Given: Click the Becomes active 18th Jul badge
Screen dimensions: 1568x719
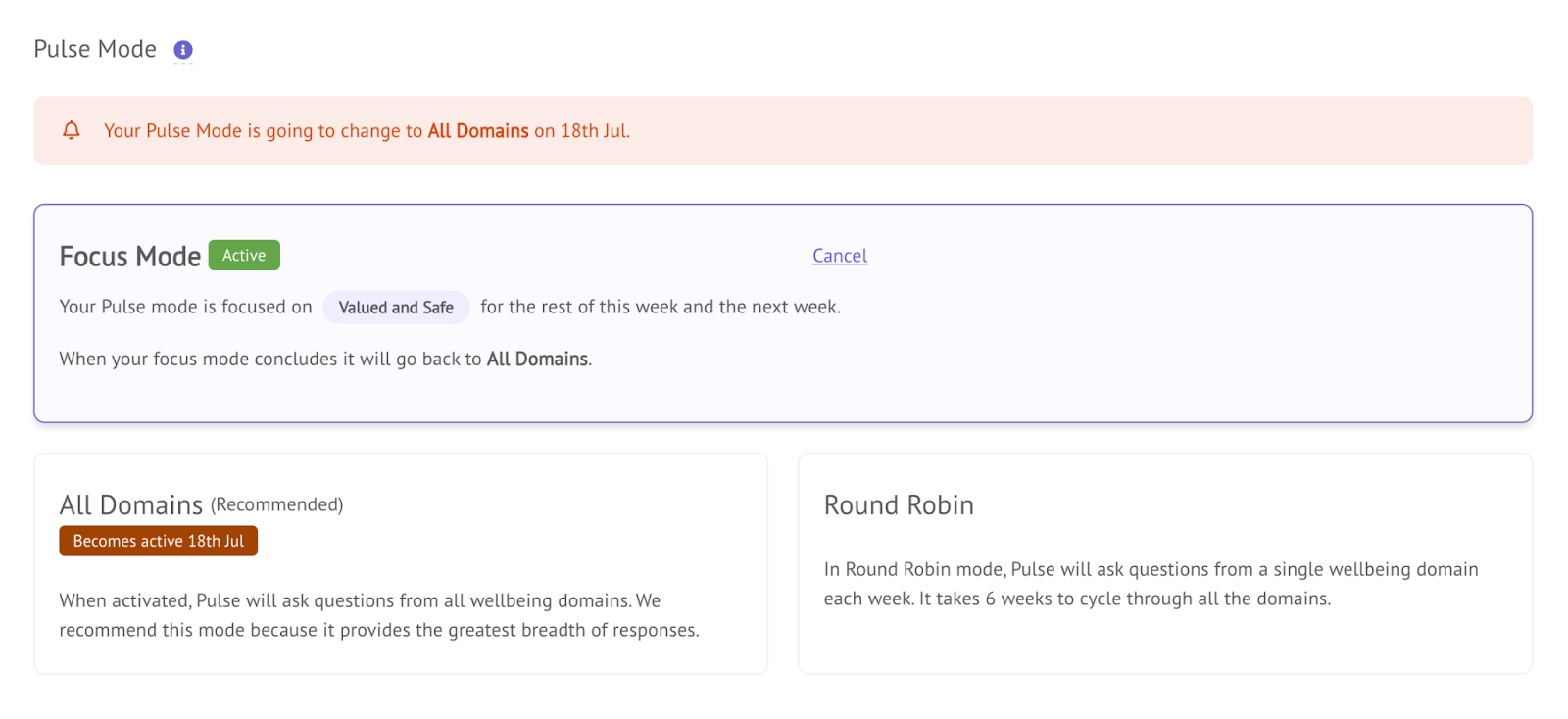Looking at the screenshot, I should click(158, 541).
